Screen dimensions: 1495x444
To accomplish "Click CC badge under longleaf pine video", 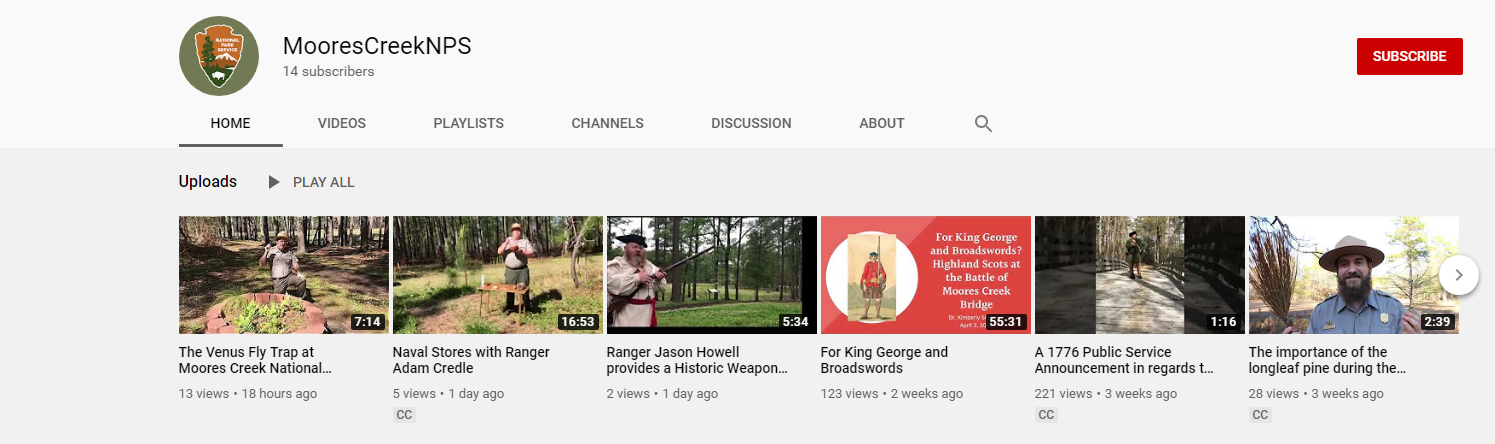I will click(x=1260, y=414).
